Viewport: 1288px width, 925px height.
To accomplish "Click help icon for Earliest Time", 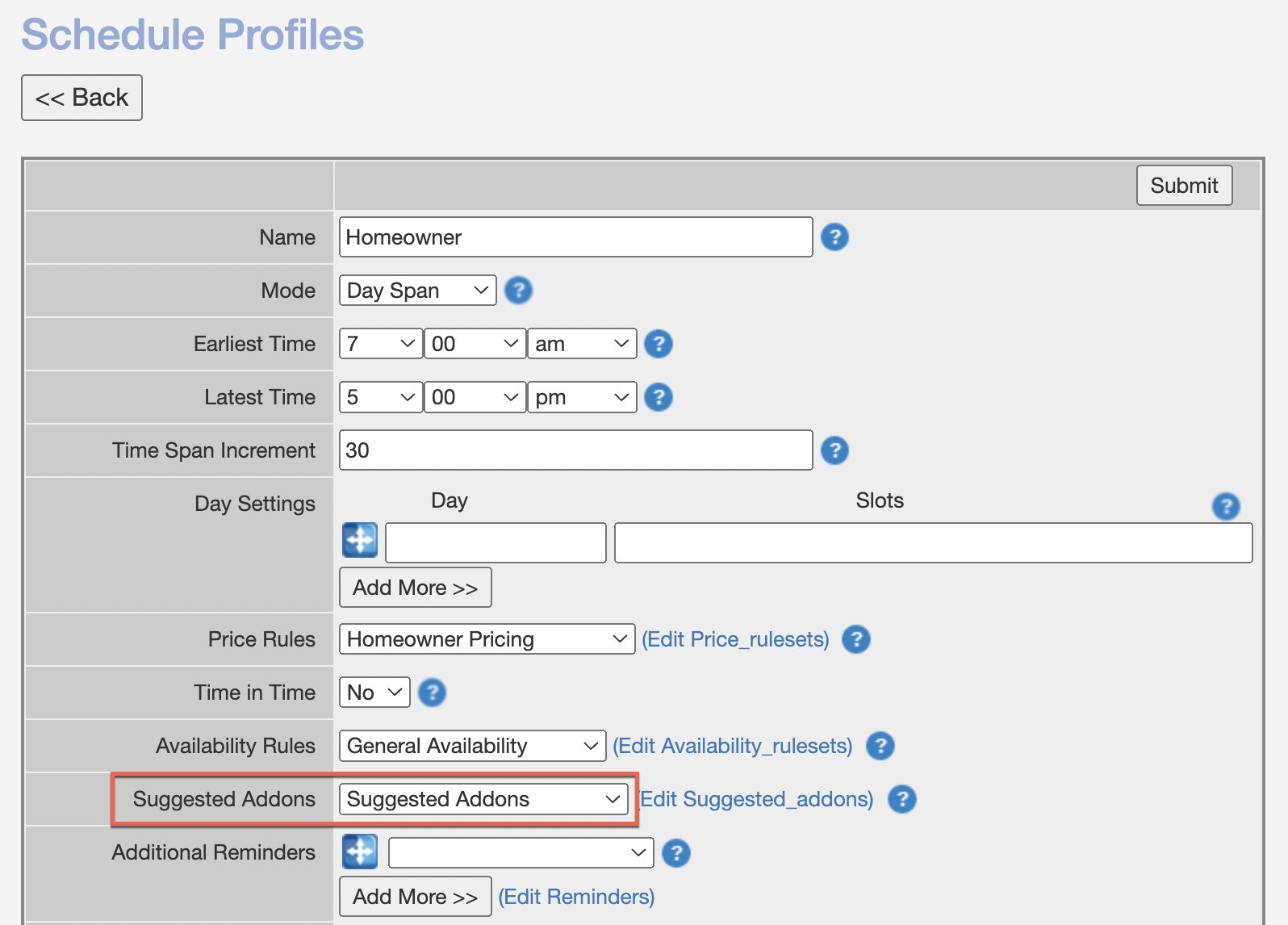I will [x=659, y=344].
